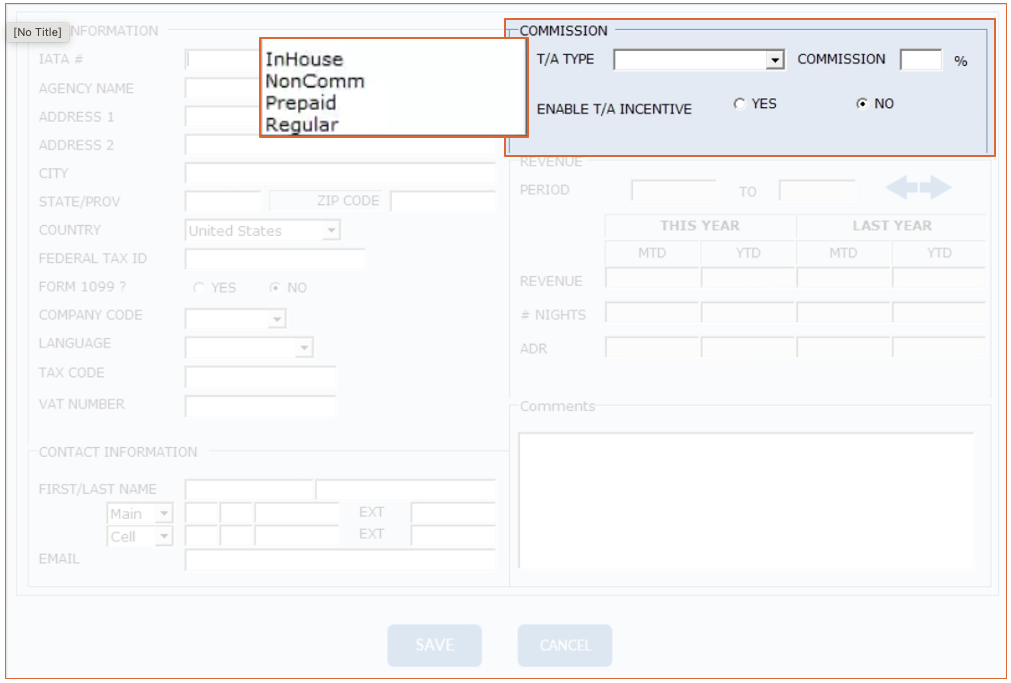1011x683 pixels.
Task: Choose NO for Form 1099
Action: click(x=274, y=288)
